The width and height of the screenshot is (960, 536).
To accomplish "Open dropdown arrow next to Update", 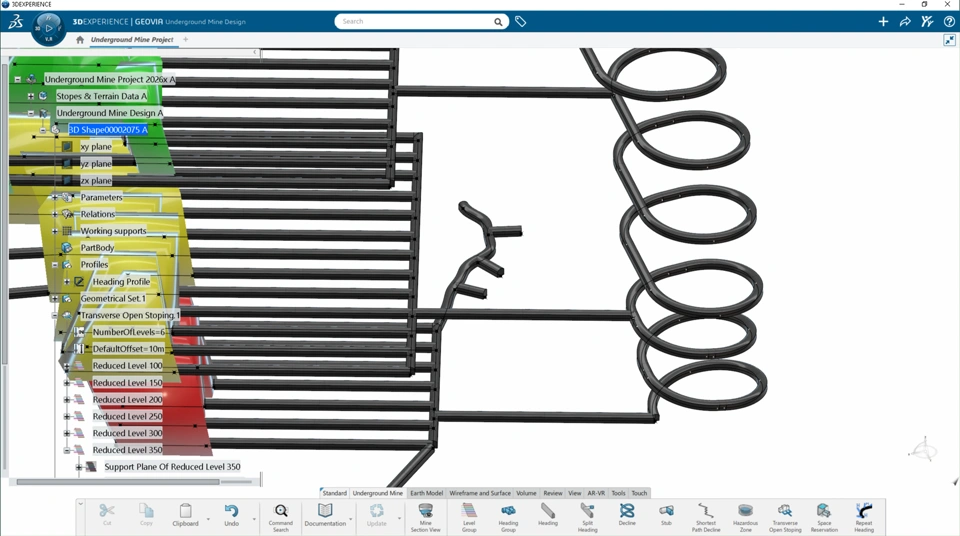I will click(x=399, y=519).
